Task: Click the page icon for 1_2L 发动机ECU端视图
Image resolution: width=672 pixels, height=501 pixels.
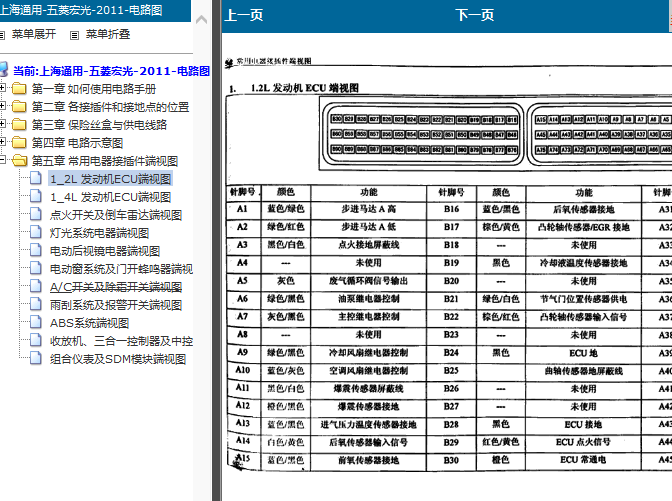Action: [x=36, y=178]
